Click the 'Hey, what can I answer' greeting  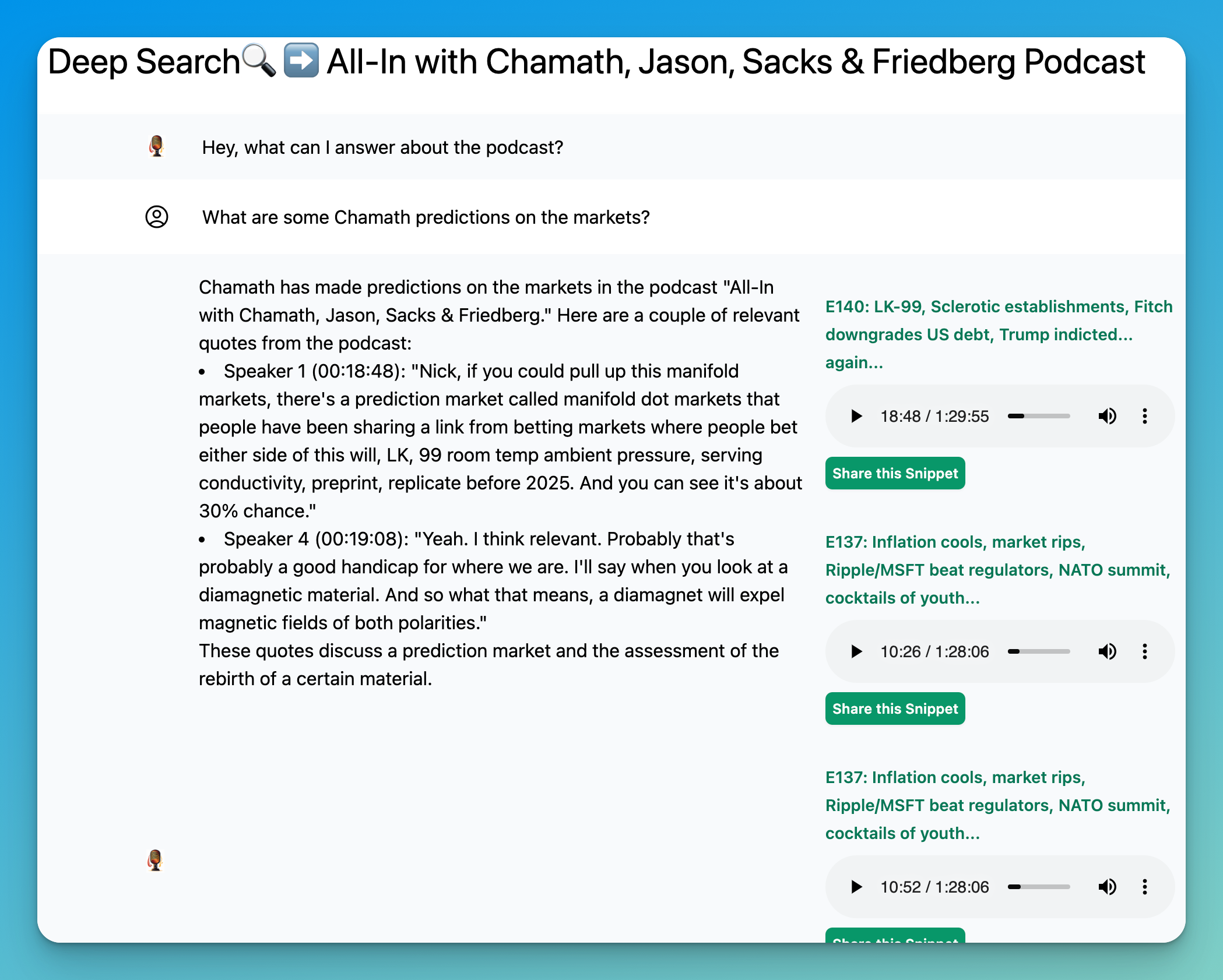(x=382, y=147)
